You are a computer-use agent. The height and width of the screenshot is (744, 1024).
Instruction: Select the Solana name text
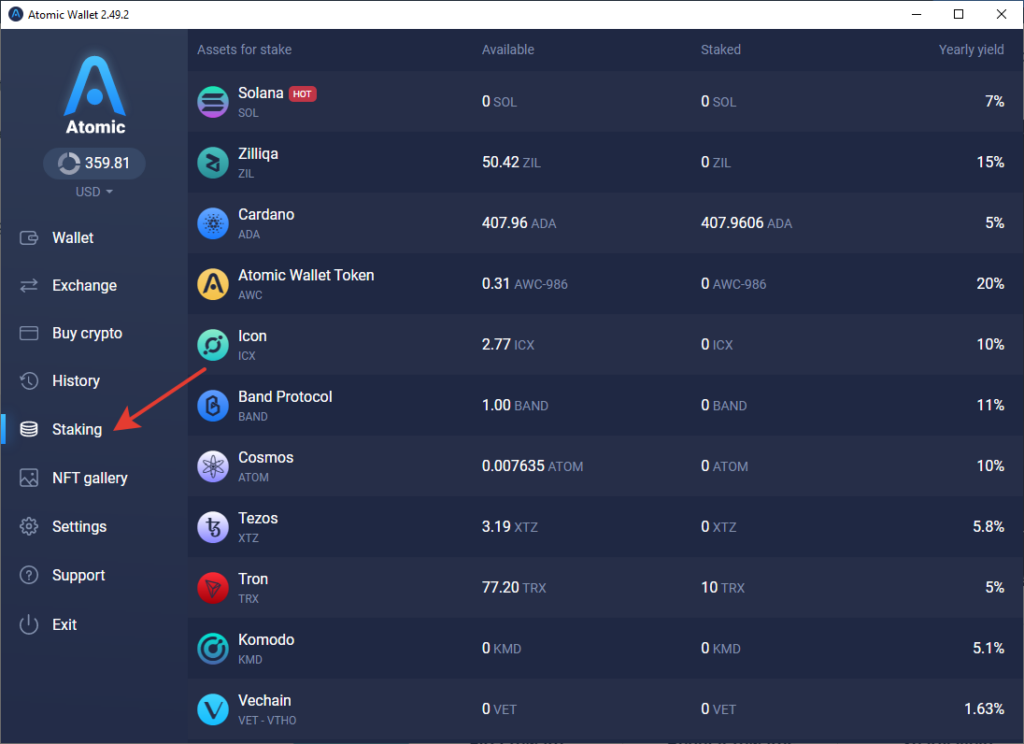click(x=261, y=93)
